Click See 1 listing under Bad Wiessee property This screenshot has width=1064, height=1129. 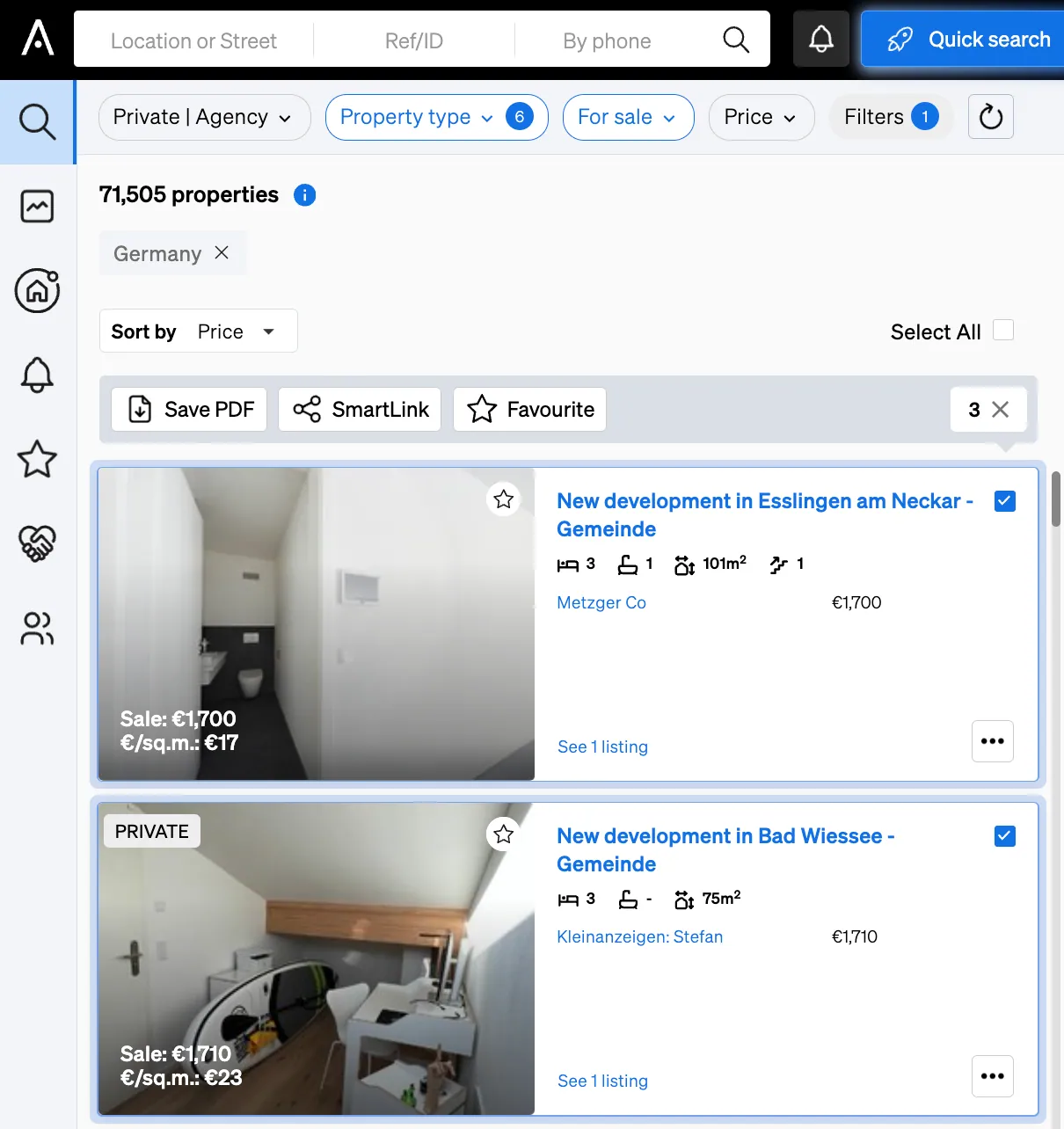point(602,1081)
